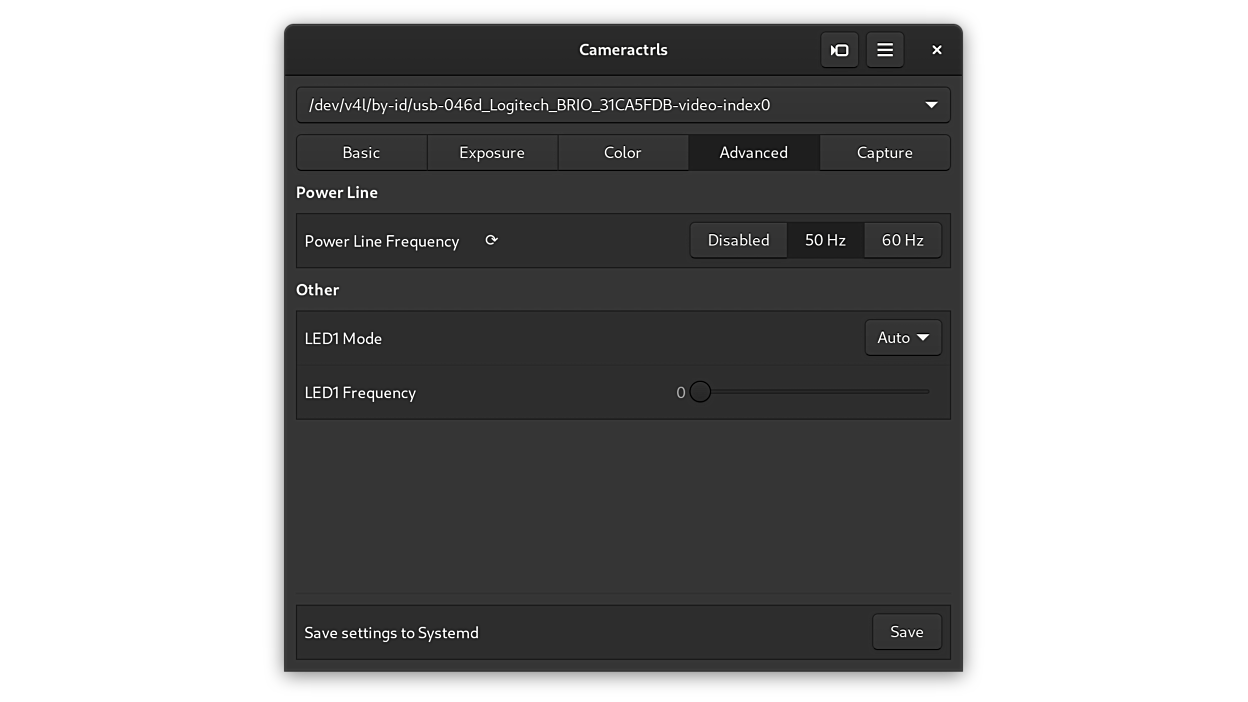This screenshot has height=702, width=1248.
Task: Open the video device path combo box
Action: coord(623,105)
